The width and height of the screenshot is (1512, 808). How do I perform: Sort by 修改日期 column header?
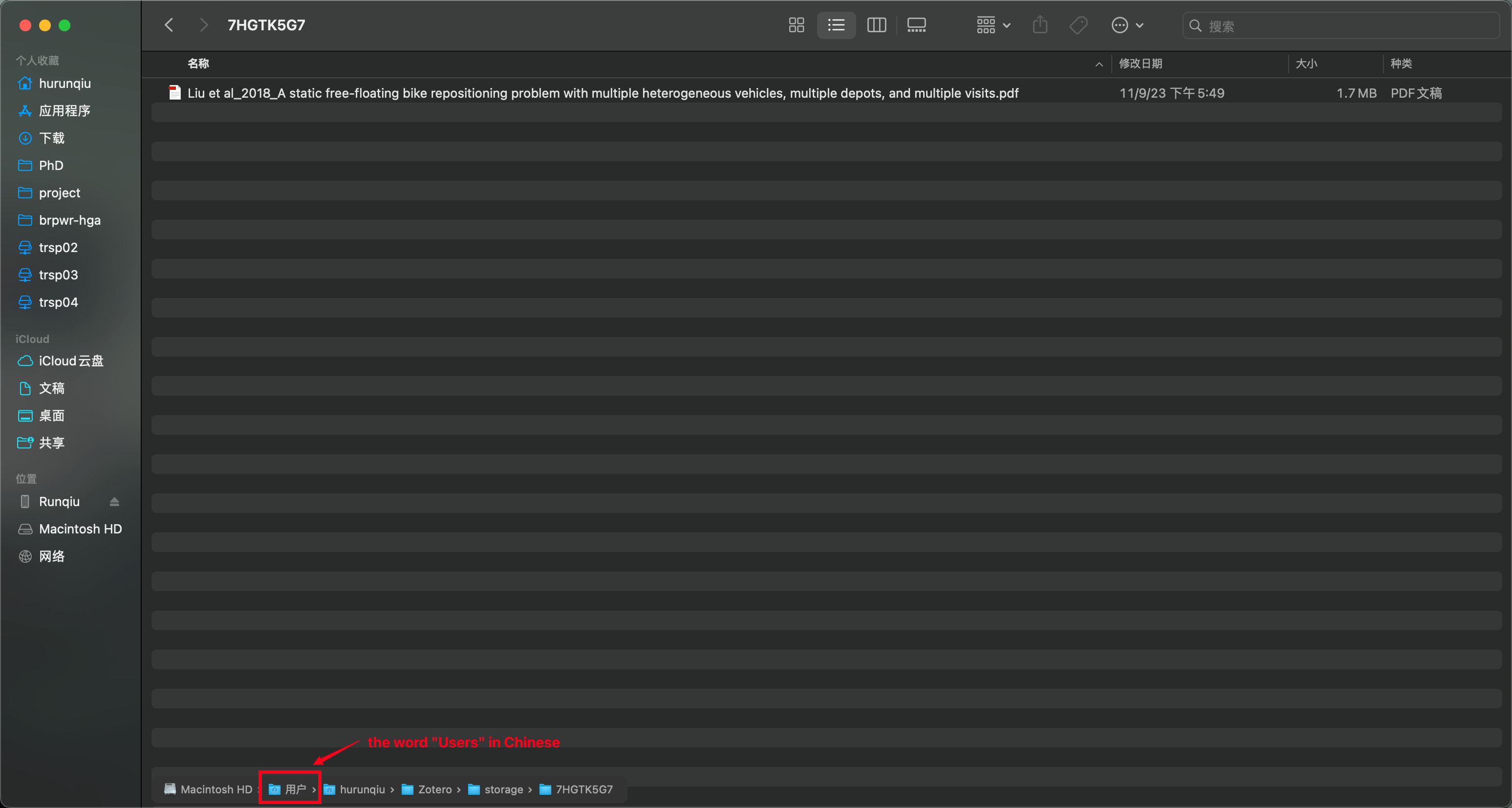point(1140,64)
